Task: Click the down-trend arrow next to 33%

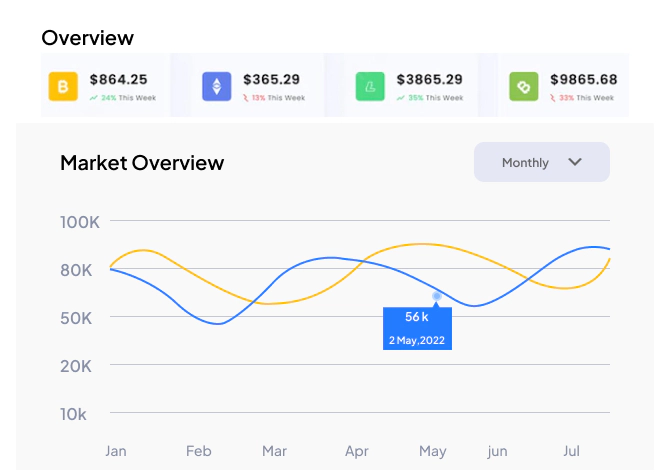Action: (x=553, y=98)
